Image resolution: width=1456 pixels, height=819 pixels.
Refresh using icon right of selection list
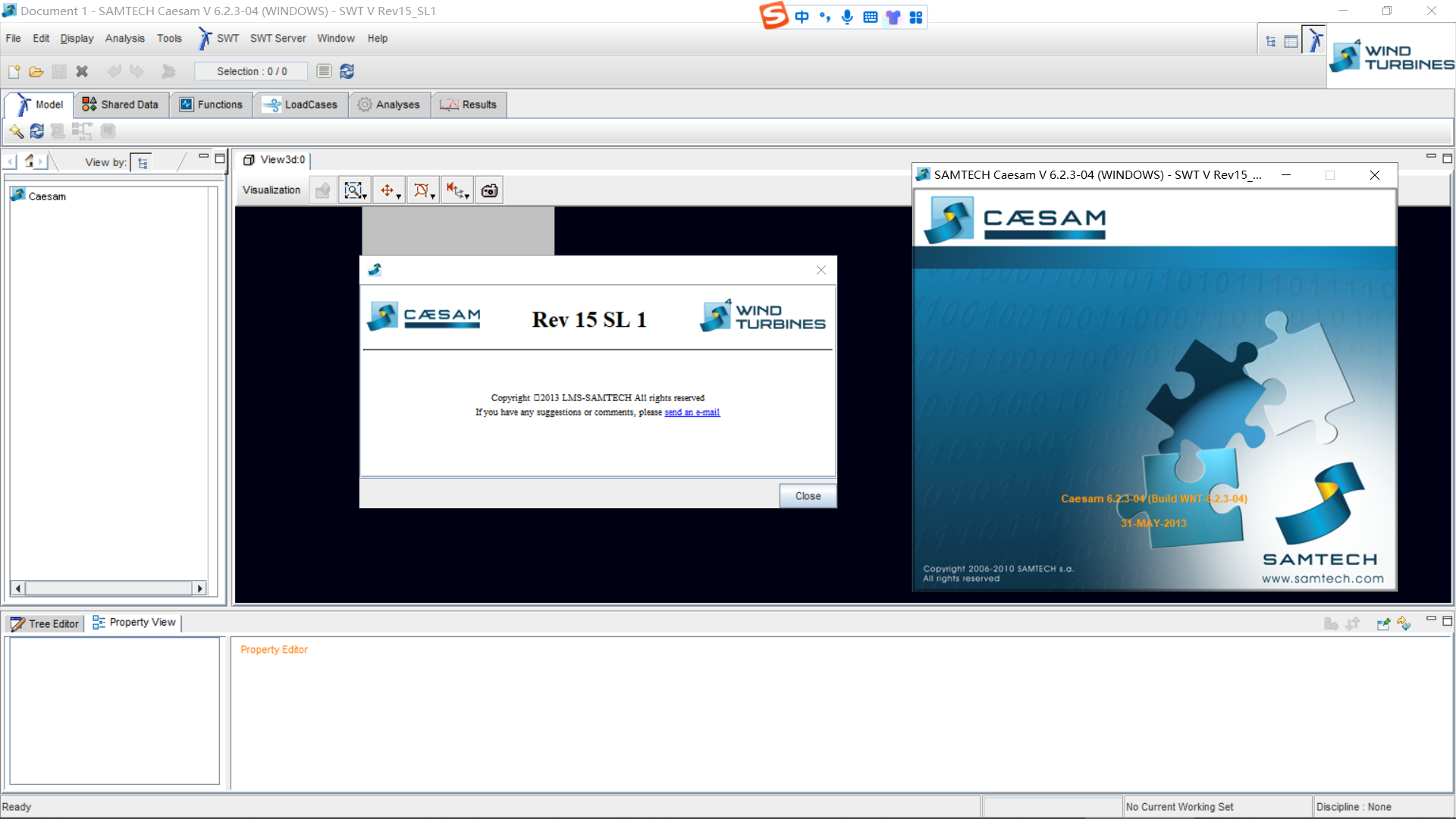347,71
